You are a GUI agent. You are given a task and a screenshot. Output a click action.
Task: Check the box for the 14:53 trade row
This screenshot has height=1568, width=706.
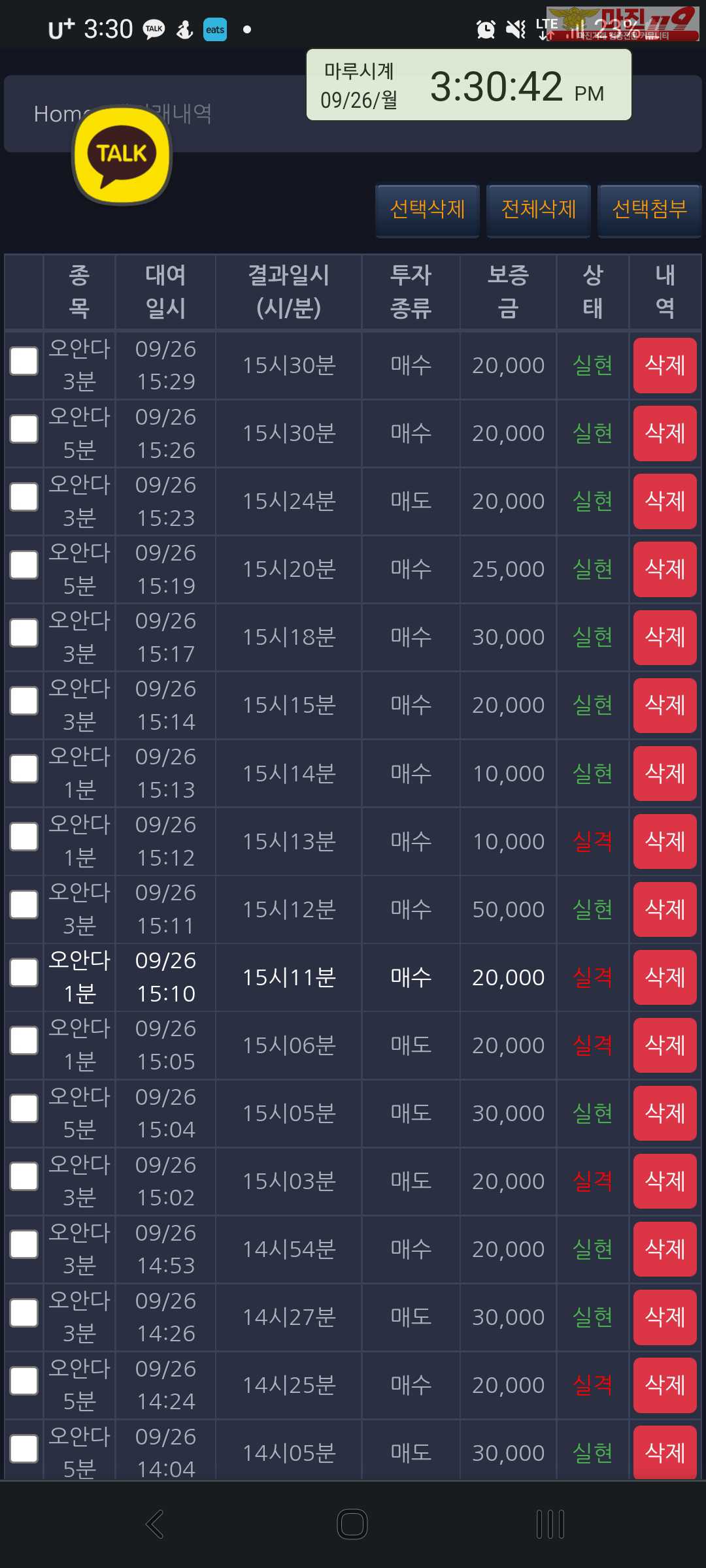click(x=24, y=1245)
